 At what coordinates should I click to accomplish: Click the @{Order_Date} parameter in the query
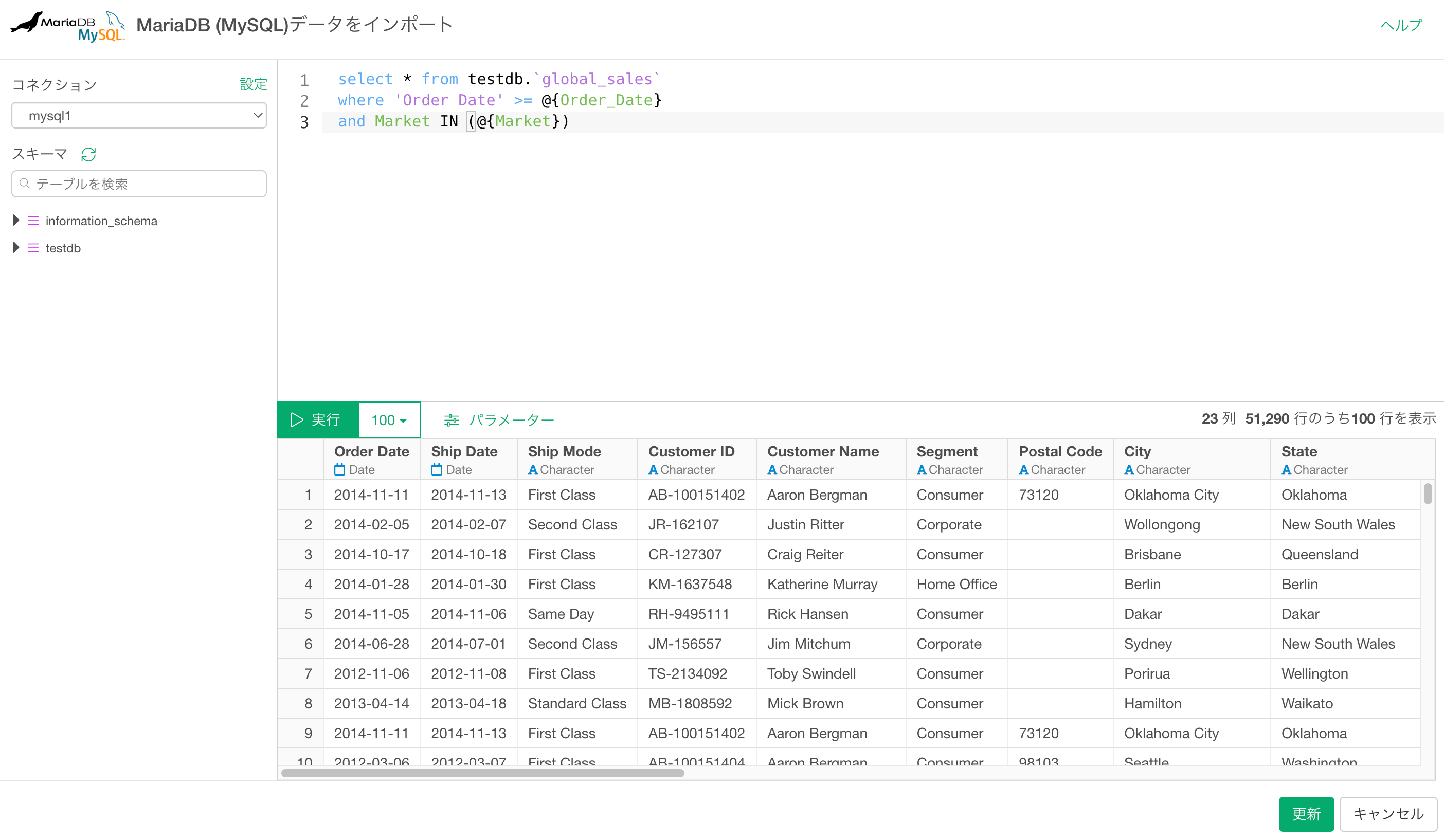pyautogui.click(x=602, y=100)
